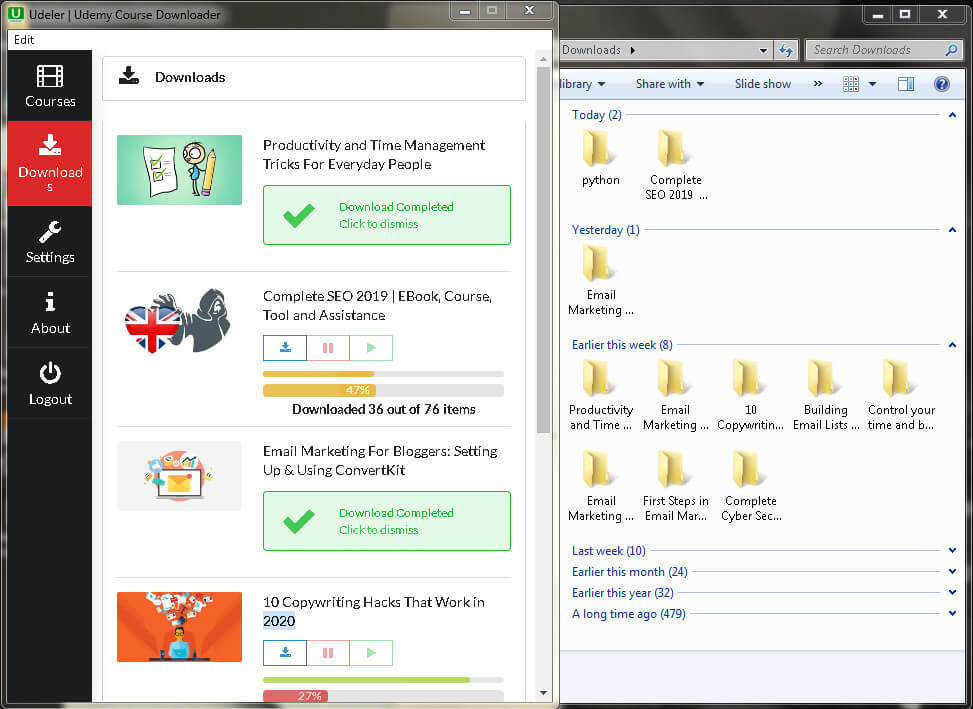Open the Include in library dropdown in Explorer
The image size is (973, 709).
582,84
